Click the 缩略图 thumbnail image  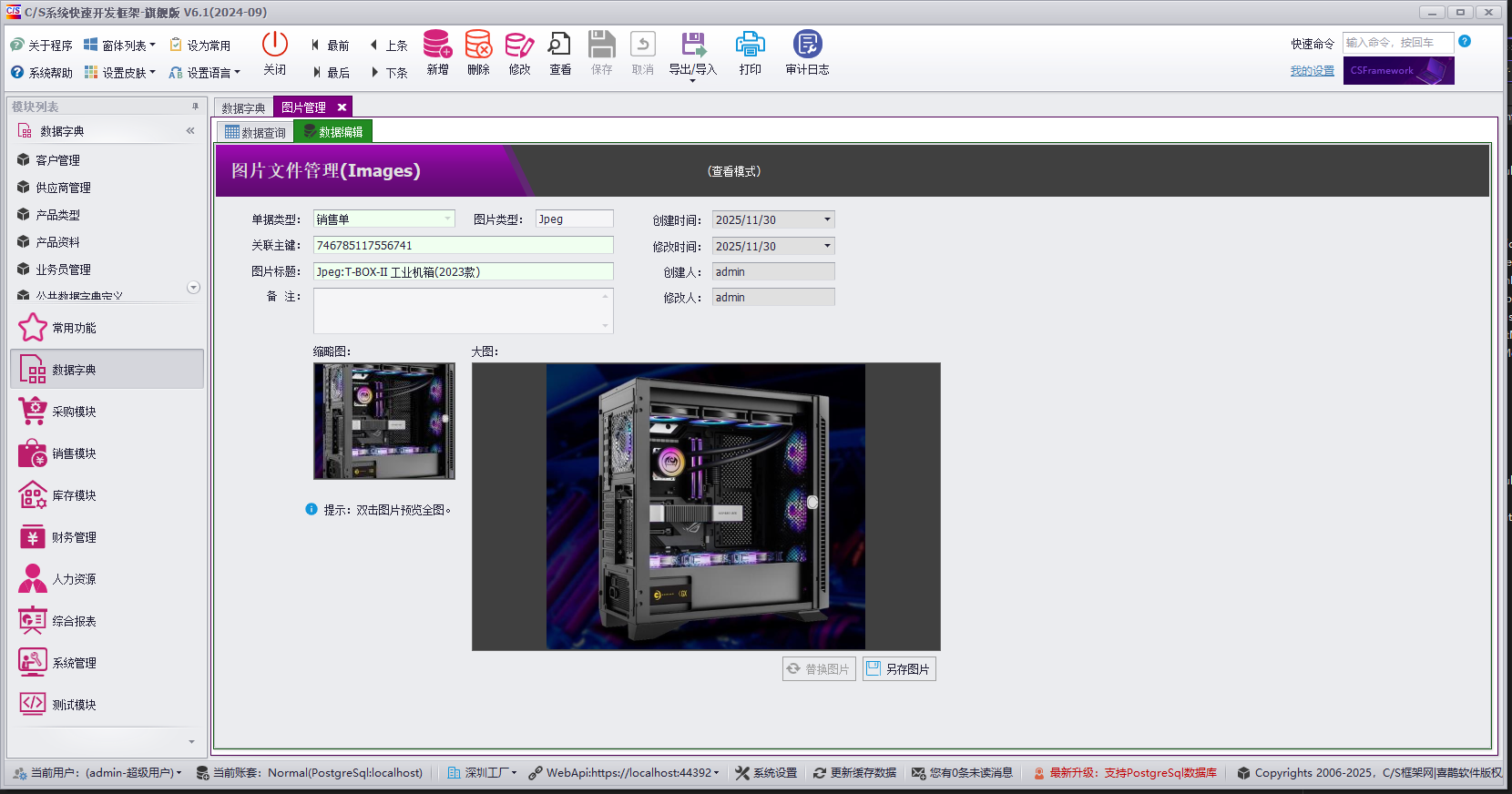point(383,421)
